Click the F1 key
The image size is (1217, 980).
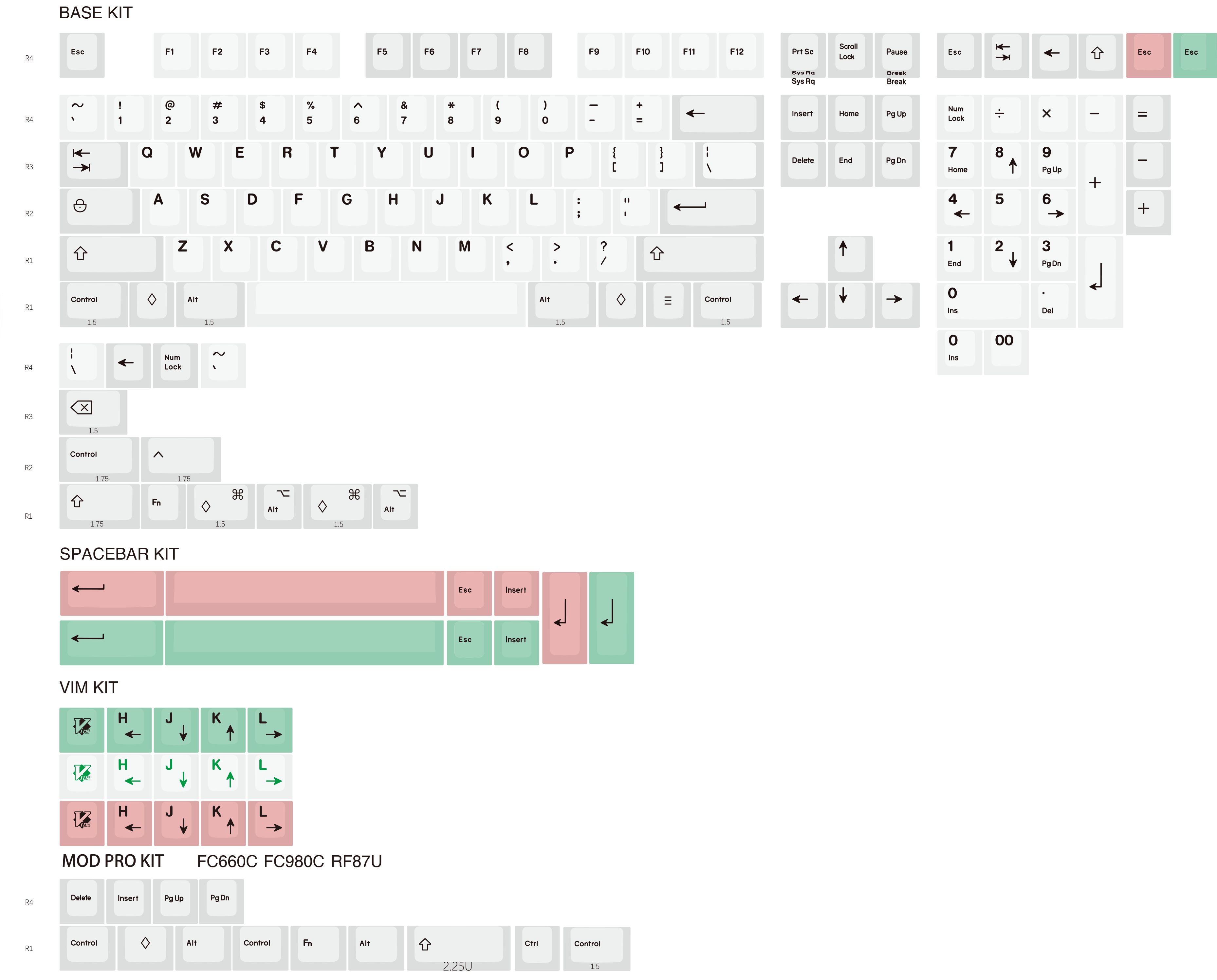[176, 55]
